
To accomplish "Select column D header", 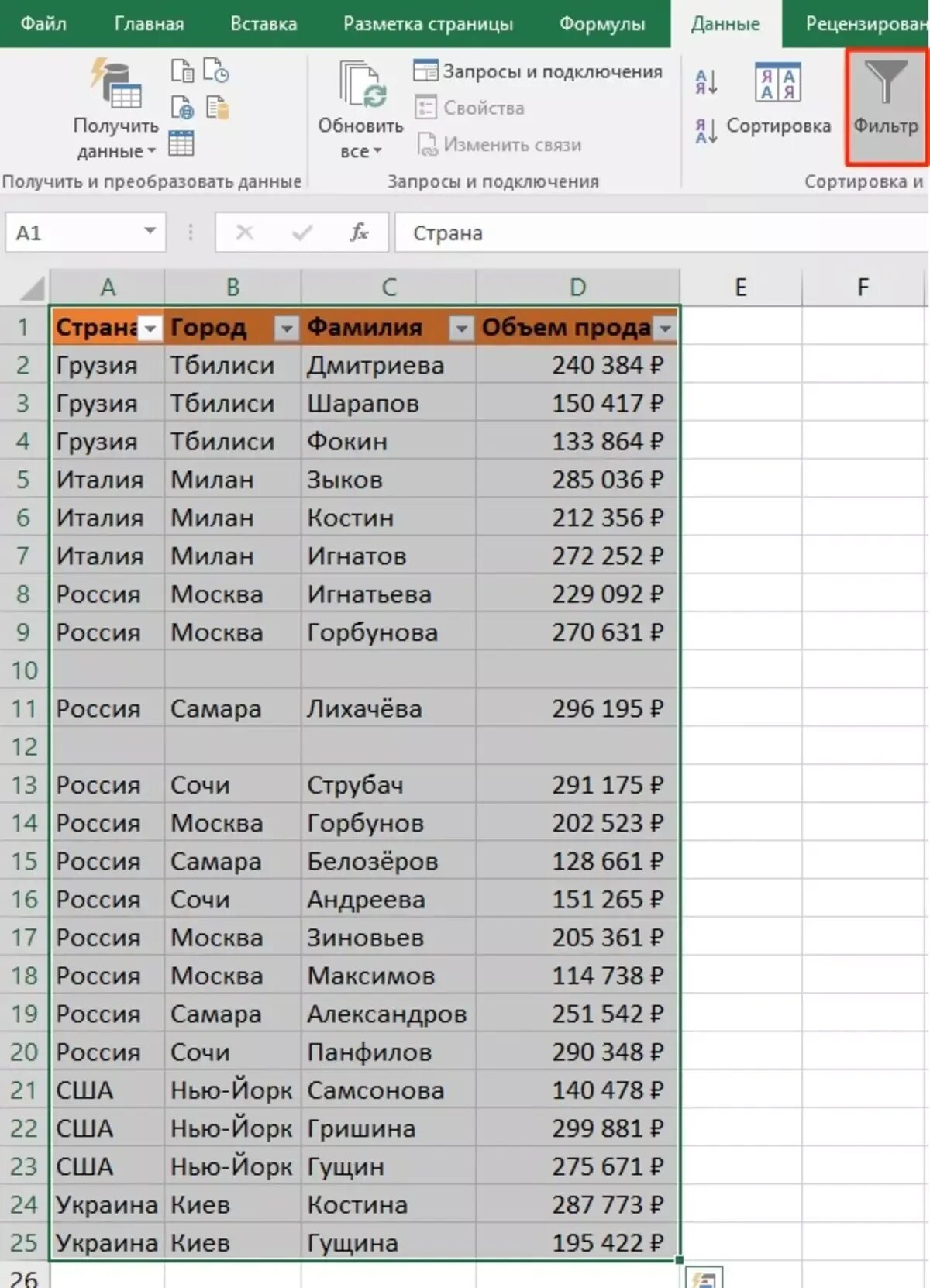I will [578, 288].
